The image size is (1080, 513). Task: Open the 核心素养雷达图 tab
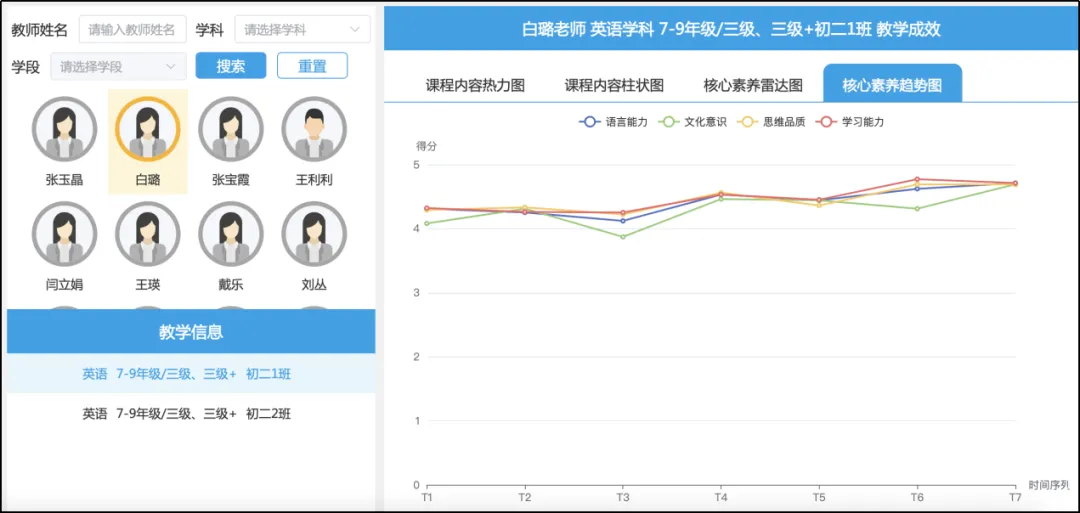[753, 85]
